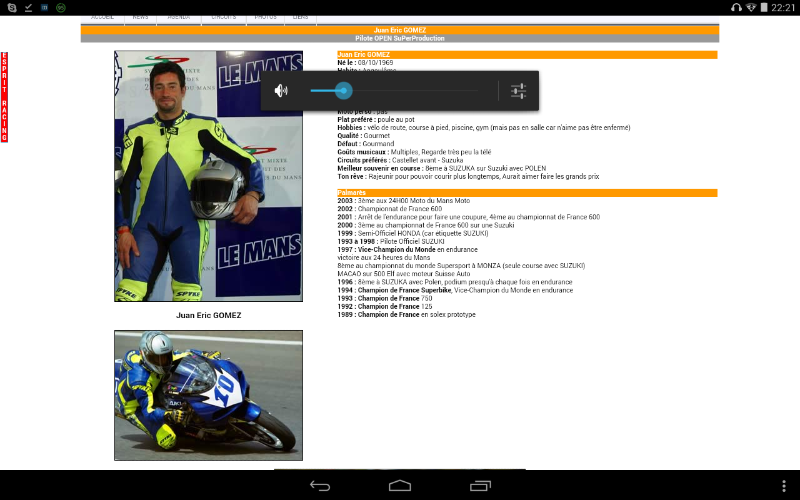Click the Hobbies line
The width and height of the screenshot is (800, 500).
coord(484,128)
